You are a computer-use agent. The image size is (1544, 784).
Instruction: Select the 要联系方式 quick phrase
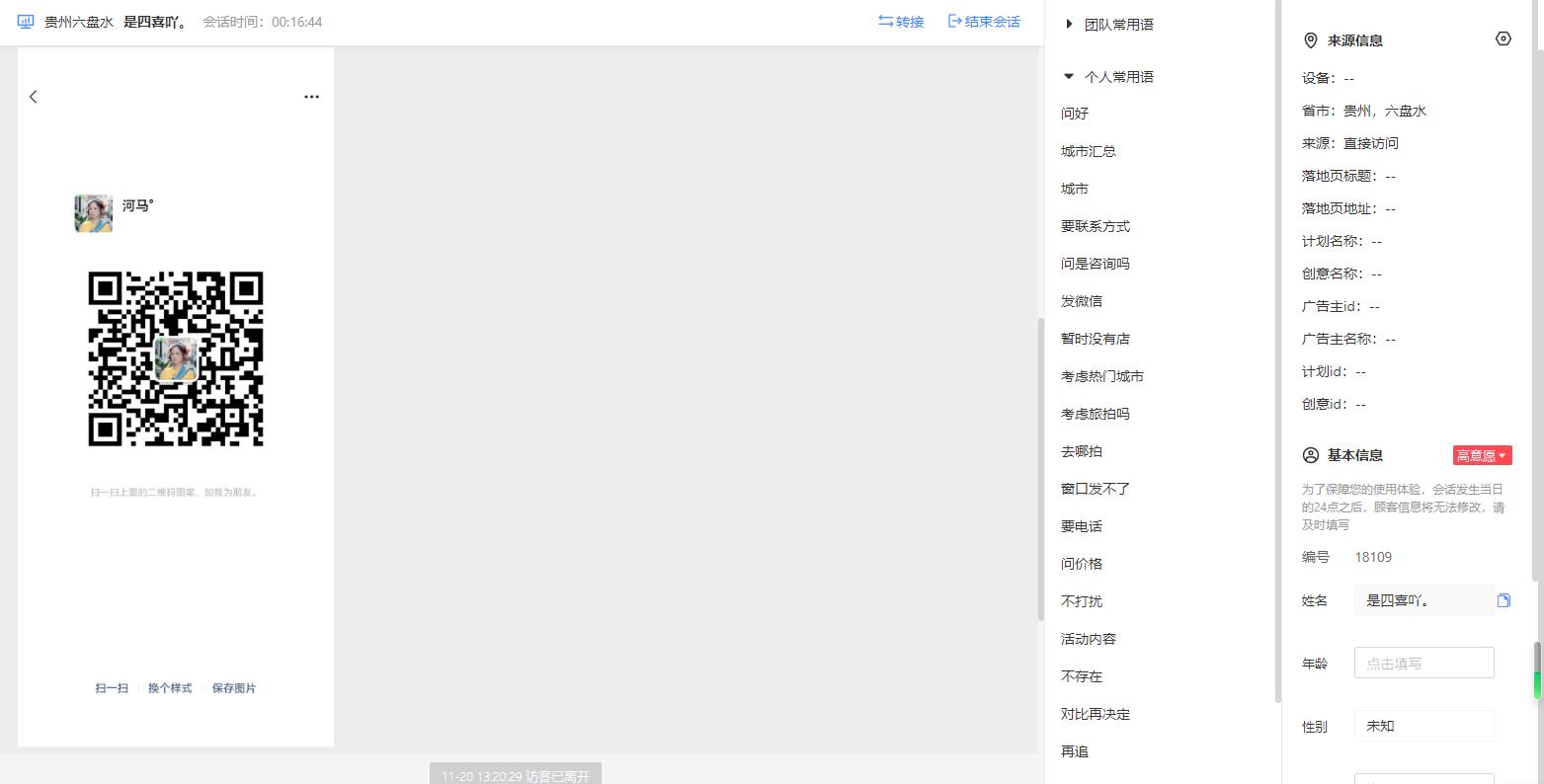coord(1096,226)
